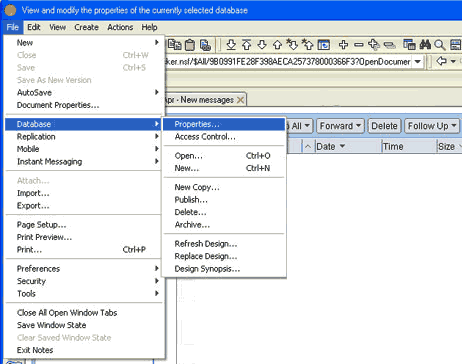
Task: Click the up arrow with top bar icon
Action: (x=247, y=44)
